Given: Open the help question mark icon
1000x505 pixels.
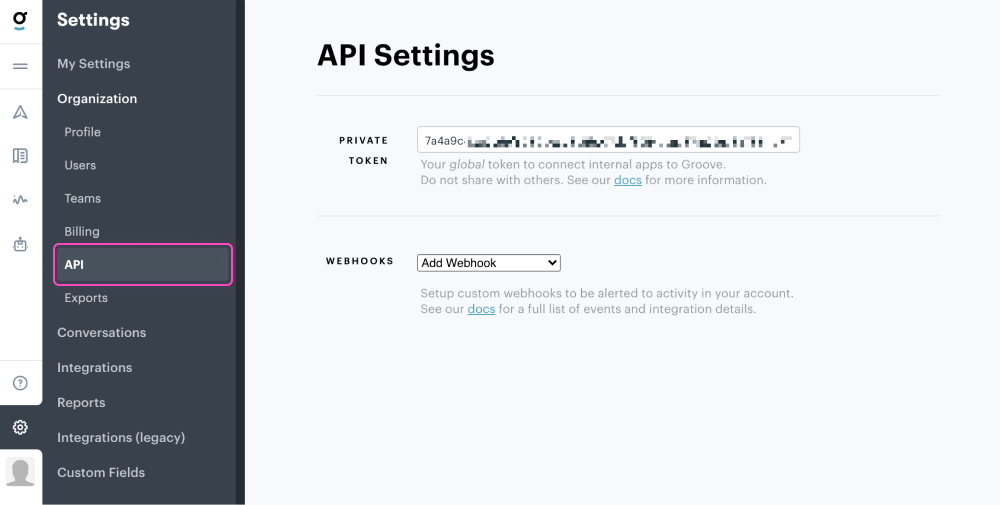Looking at the screenshot, I should pos(20,383).
